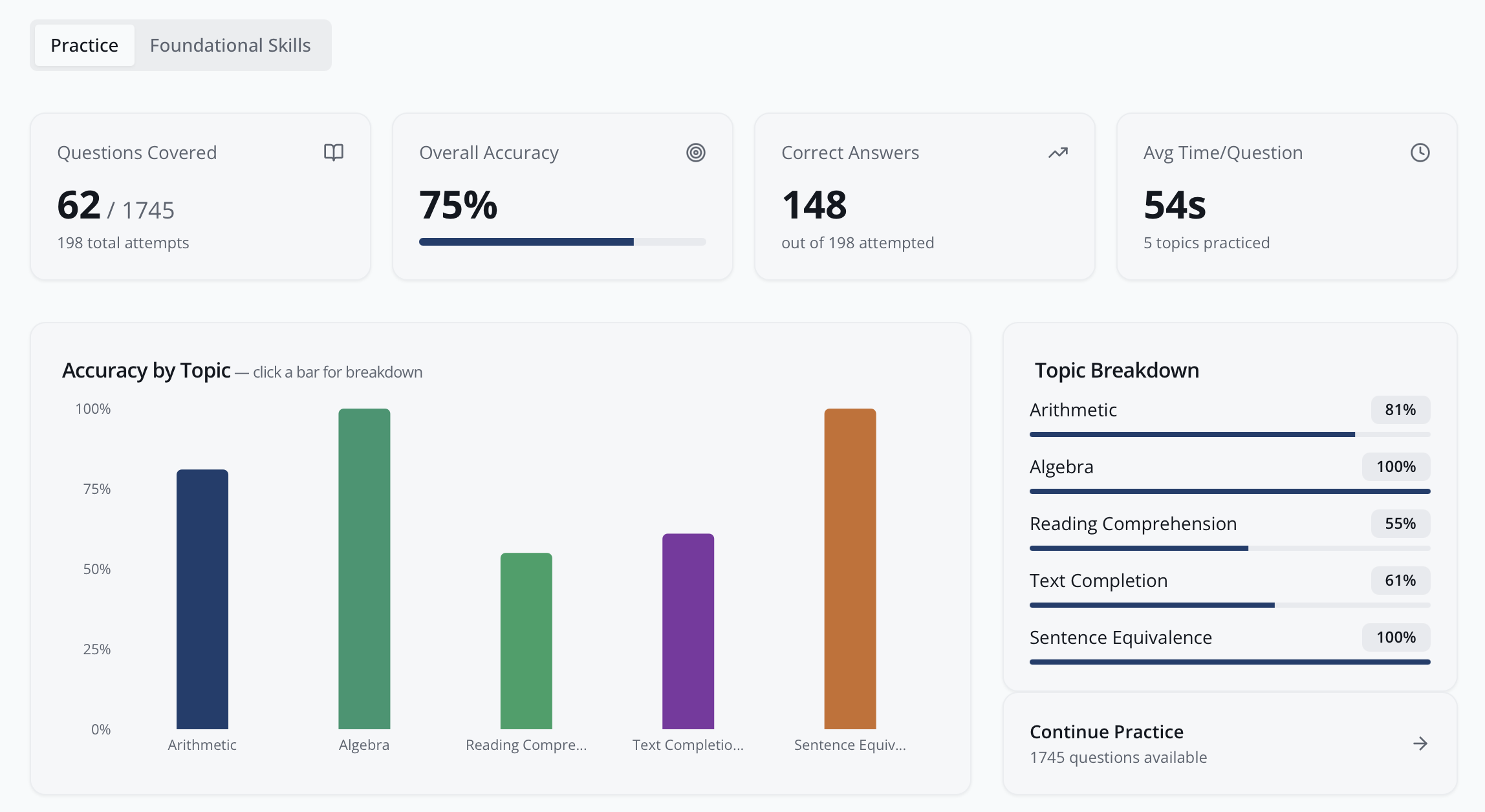1485x812 pixels.
Task: Select Algebra label in Topic Breakdown
Action: pos(1061,467)
